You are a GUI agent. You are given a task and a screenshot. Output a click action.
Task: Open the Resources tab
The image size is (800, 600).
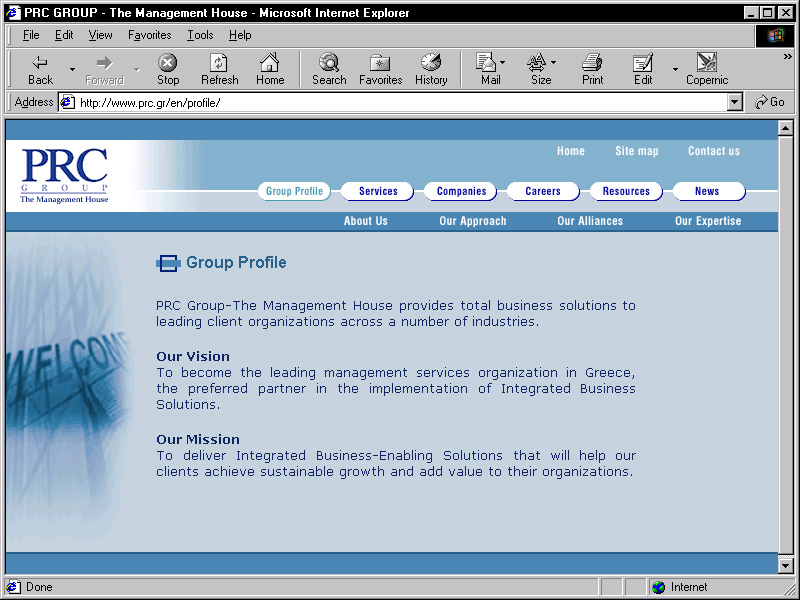[x=626, y=191]
